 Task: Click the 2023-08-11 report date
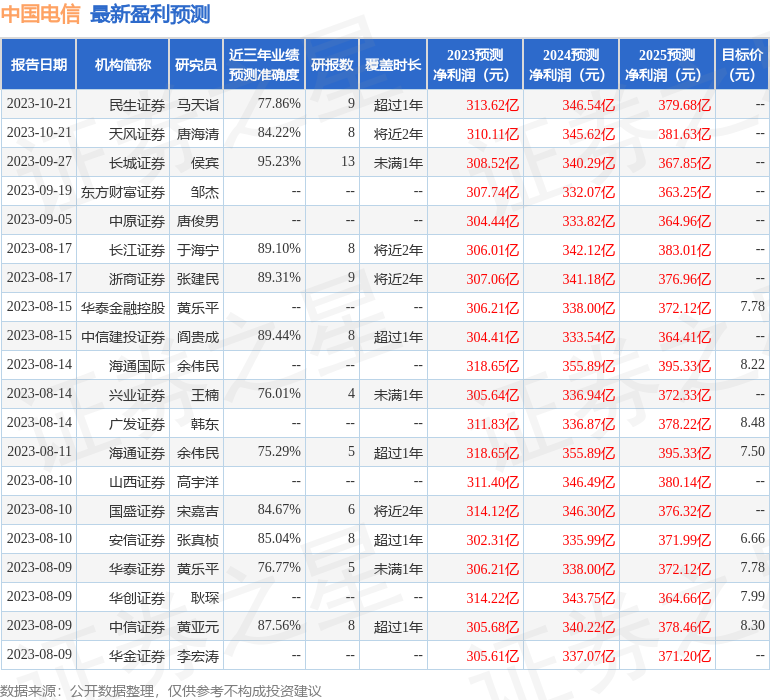[39, 451]
